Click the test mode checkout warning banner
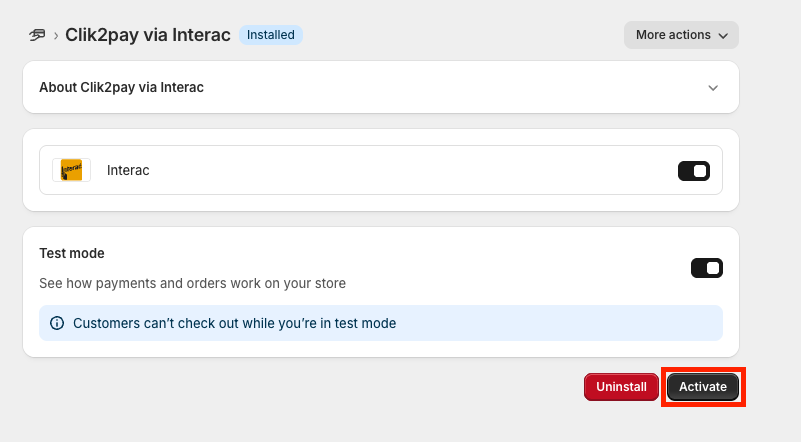 (x=381, y=323)
